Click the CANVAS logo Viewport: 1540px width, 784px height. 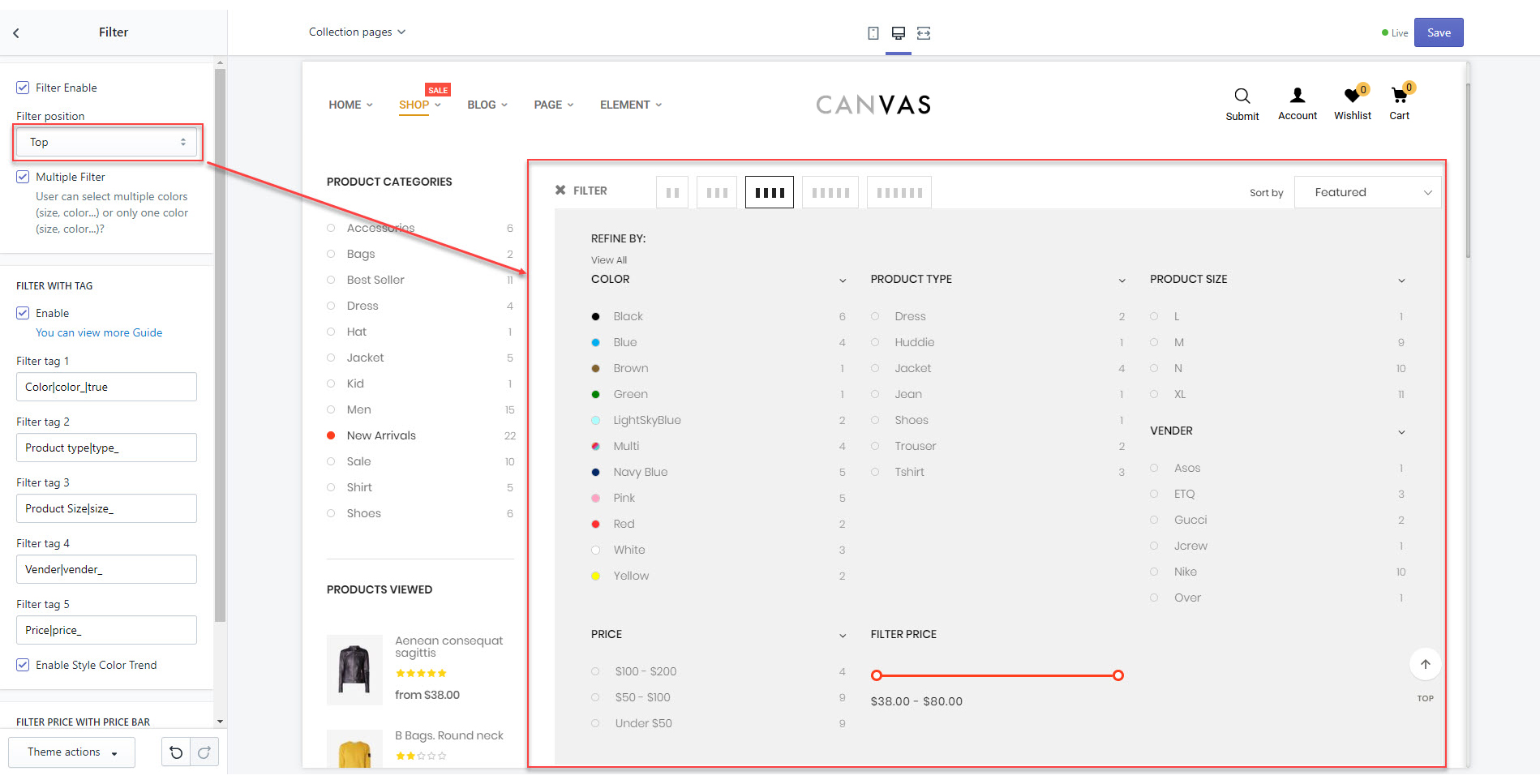[873, 105]
